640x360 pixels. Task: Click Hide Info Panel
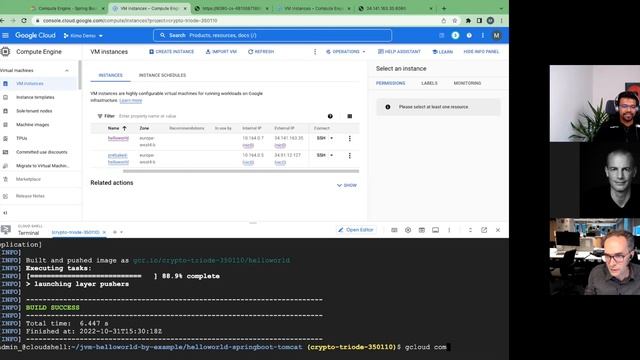pos(481,52)
